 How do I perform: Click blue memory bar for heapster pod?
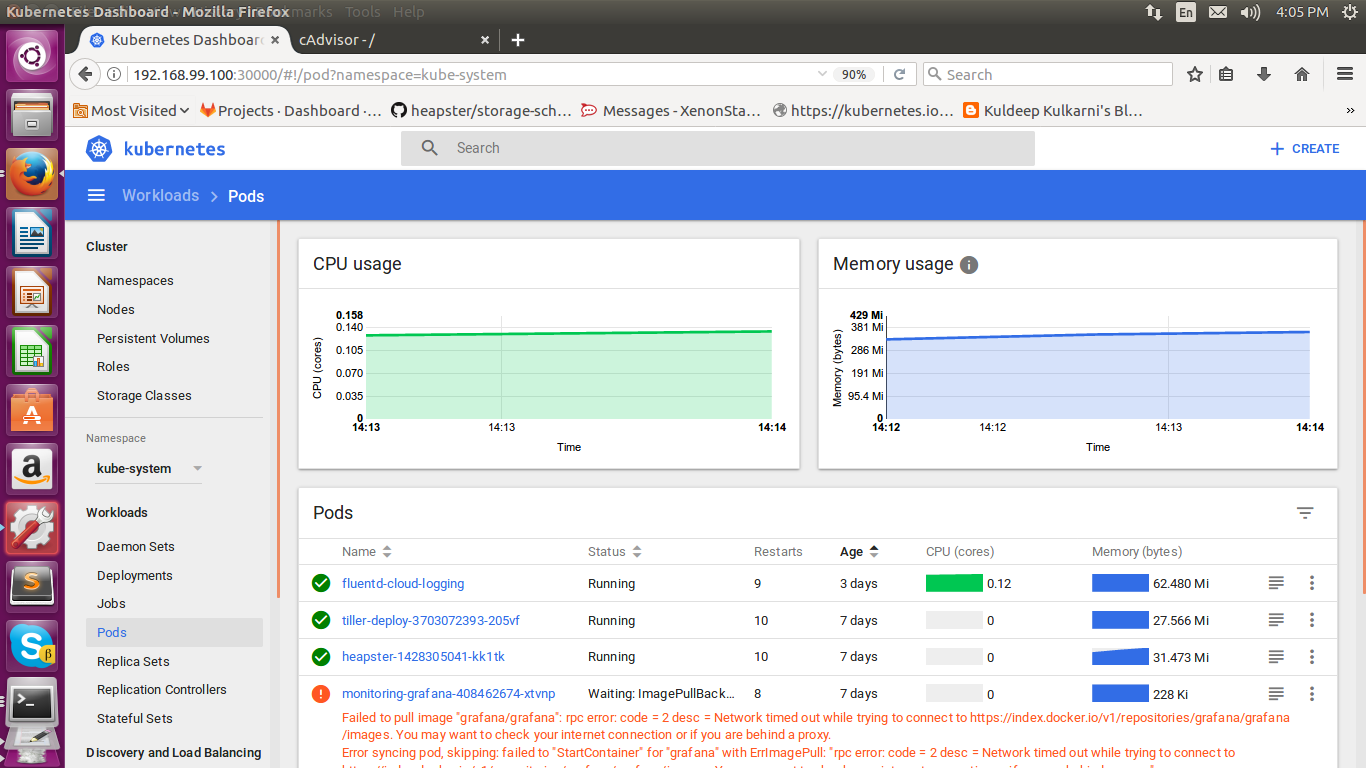[1120, 657]
